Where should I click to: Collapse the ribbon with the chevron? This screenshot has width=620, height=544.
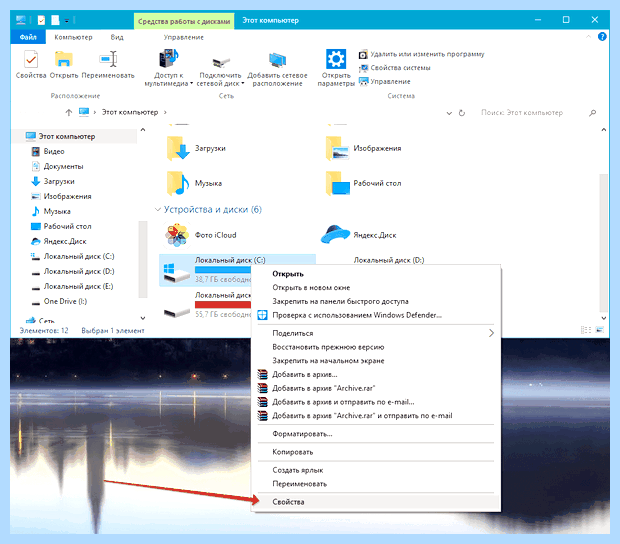point(588,36)
